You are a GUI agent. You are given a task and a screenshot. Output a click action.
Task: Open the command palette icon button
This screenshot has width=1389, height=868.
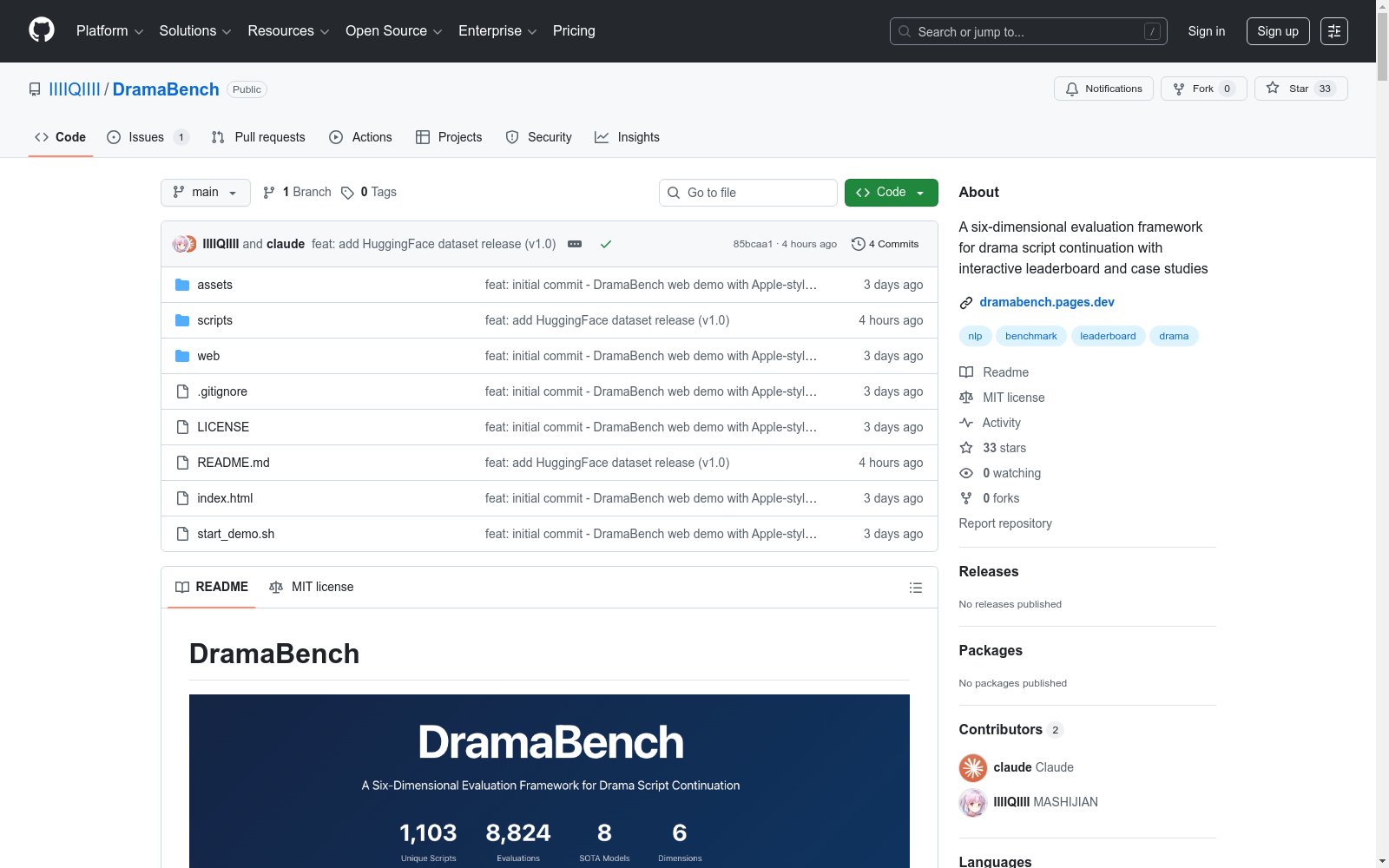(x=1334, y=31)
